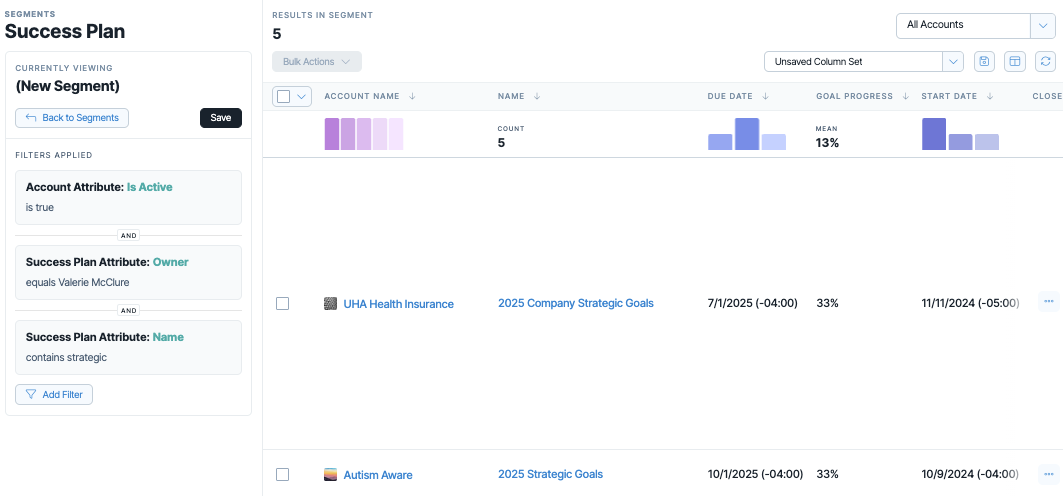Save the new segment
Image resolution: width=1063 pixels, height=496 pixels.
[x=221, y=117]
